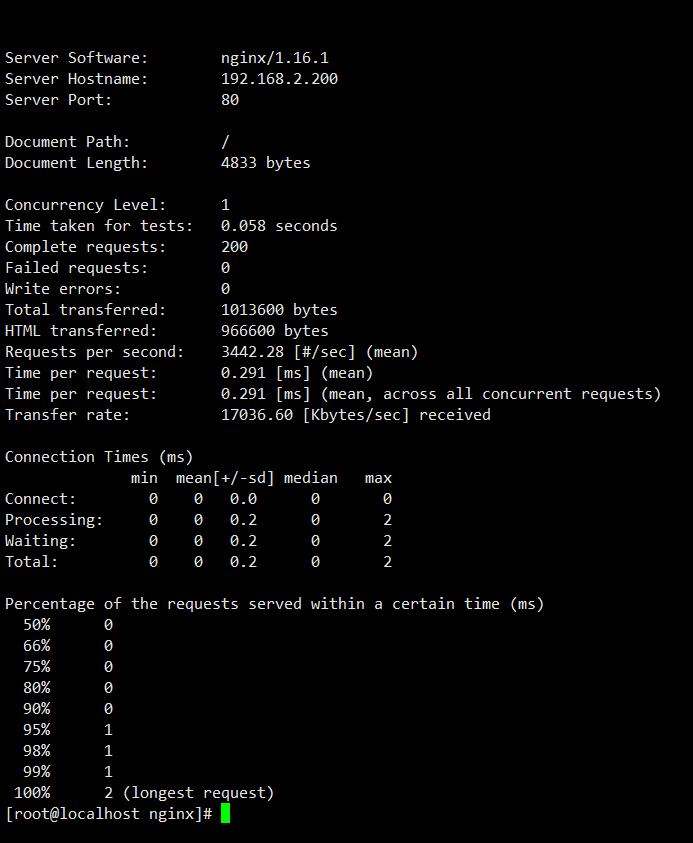Viewport: 693px width, 843px height.
Task: Click the Total transferred 1013600 bytes value
Action: [x=279, y=310]
